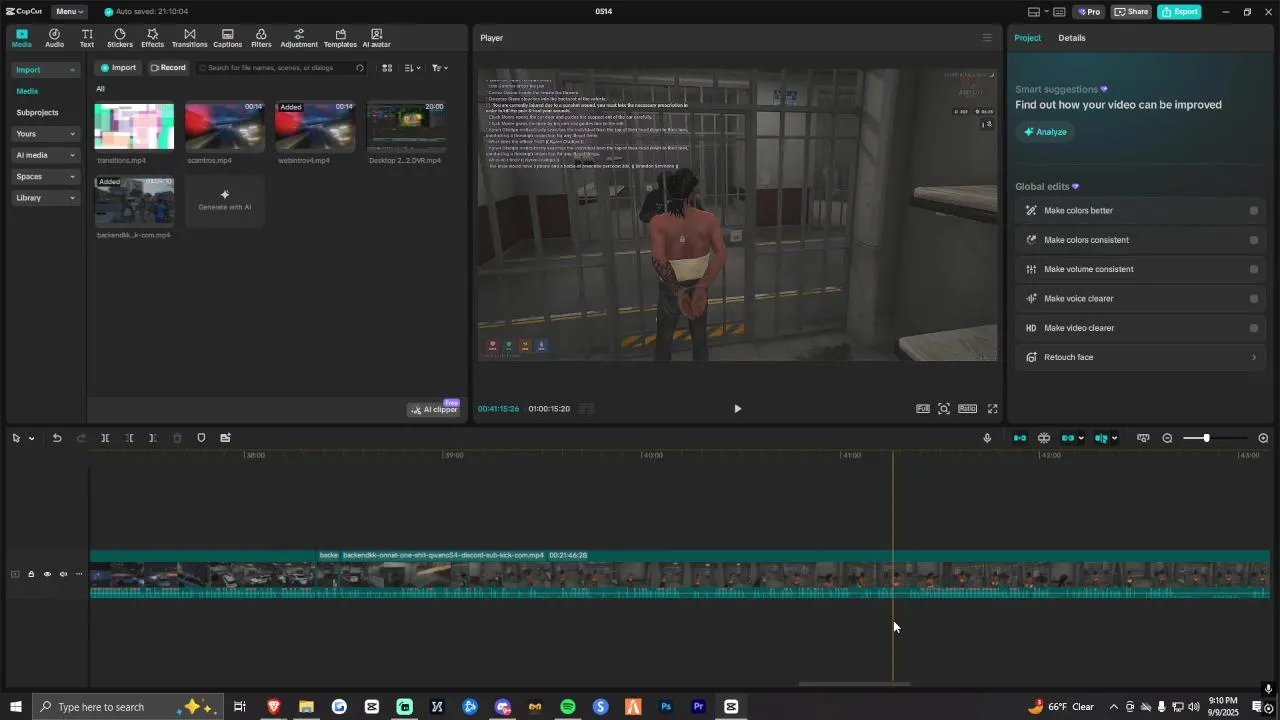The width and height of the screenshot is (1280, 720).
Task: Enable Make volume consistent checkbox
Action: click(1253, 269)
